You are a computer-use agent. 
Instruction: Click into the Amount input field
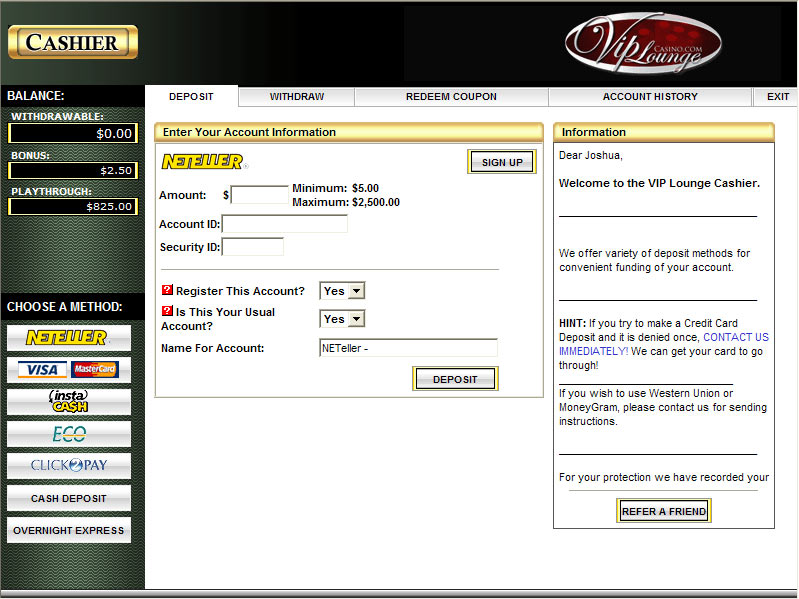[x=259, y=195]
